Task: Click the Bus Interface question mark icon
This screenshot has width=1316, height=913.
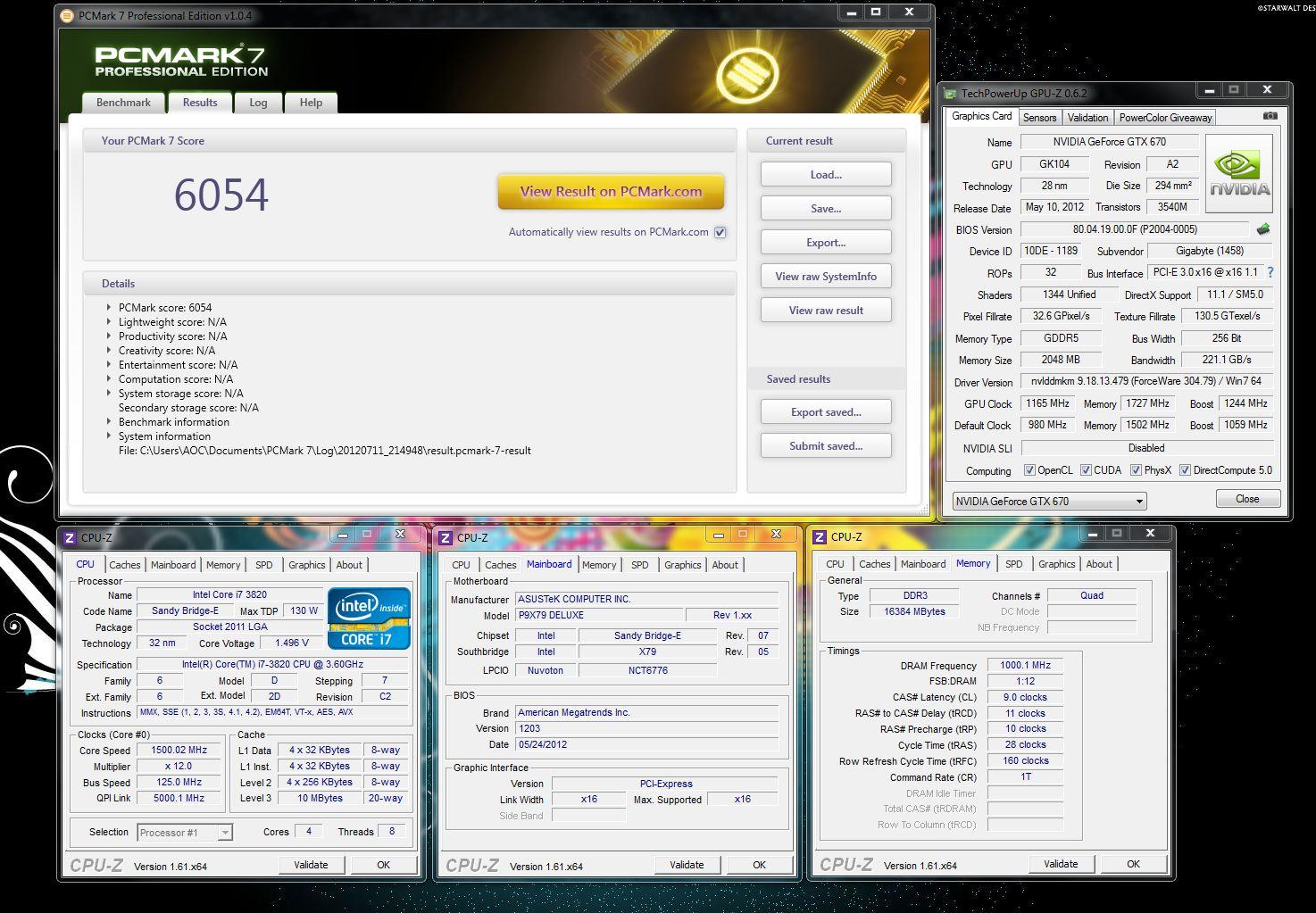Action: [x=1270, y=272]
